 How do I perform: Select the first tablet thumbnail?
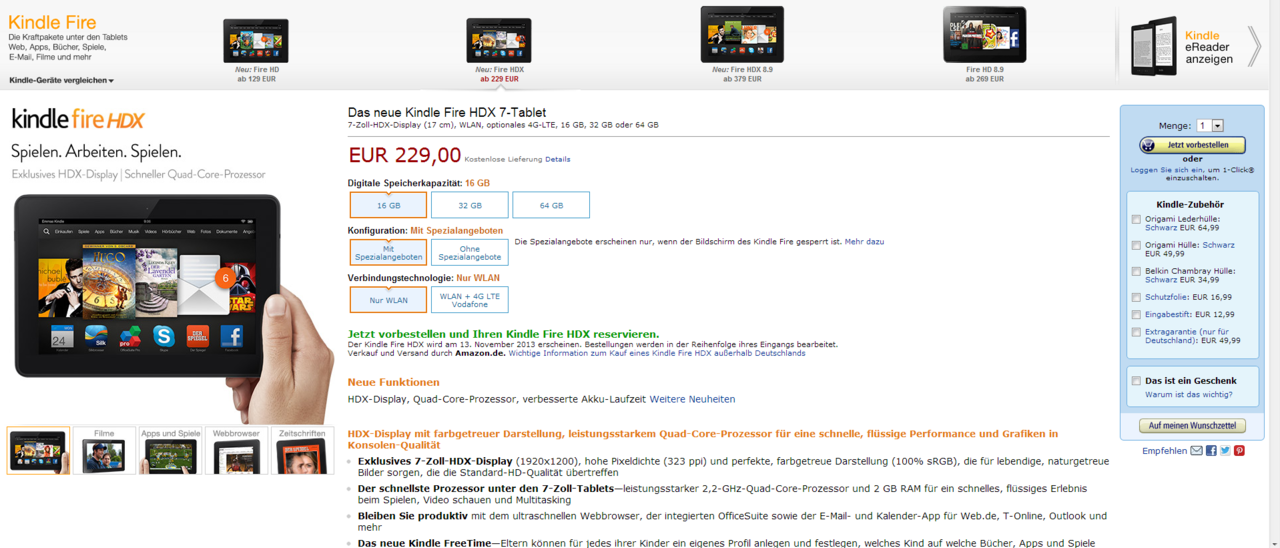[38, 451]
